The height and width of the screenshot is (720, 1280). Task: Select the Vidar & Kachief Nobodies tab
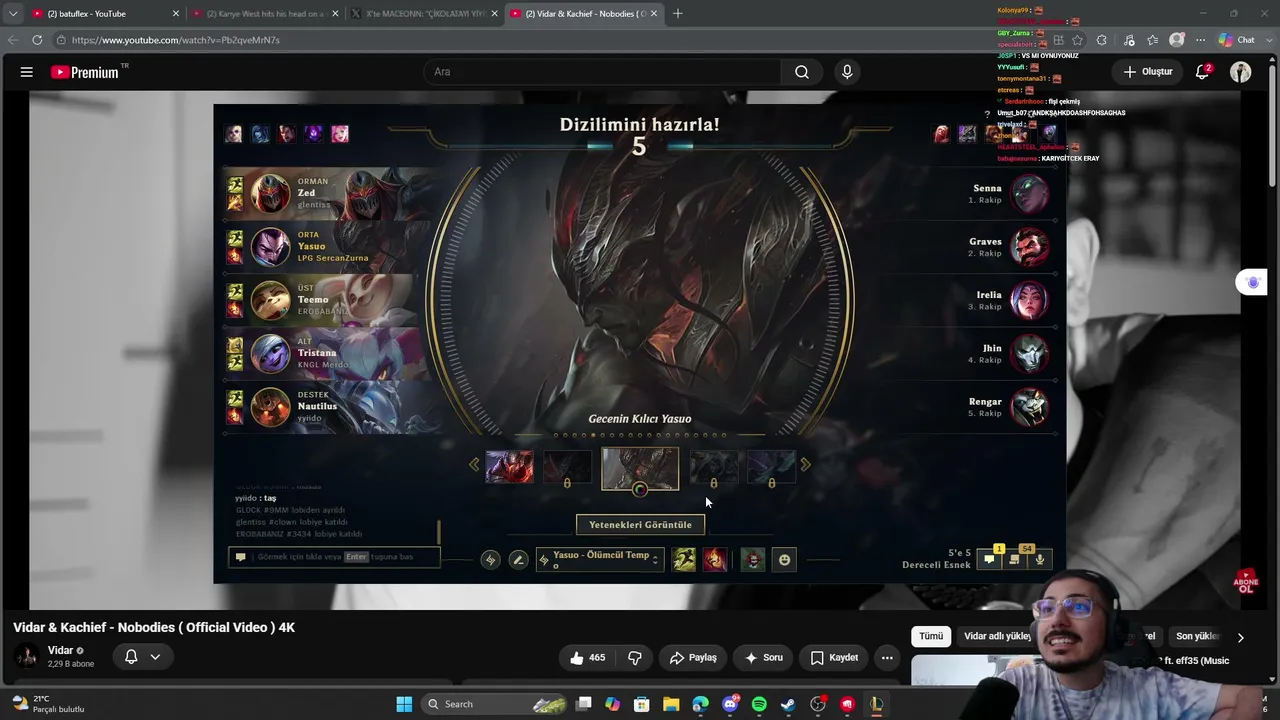[585, 14]
